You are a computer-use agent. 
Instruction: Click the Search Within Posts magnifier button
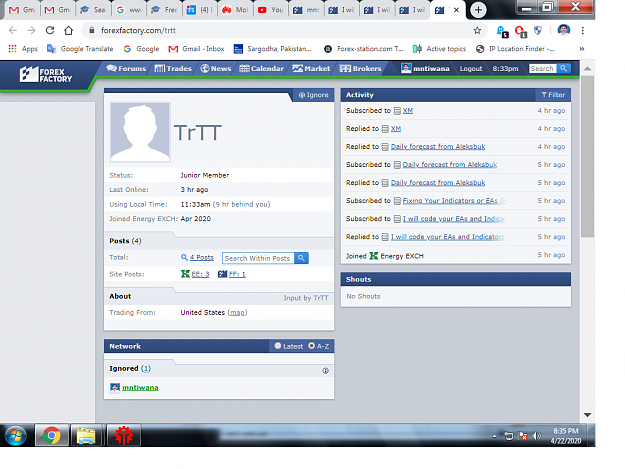(301, 258)
